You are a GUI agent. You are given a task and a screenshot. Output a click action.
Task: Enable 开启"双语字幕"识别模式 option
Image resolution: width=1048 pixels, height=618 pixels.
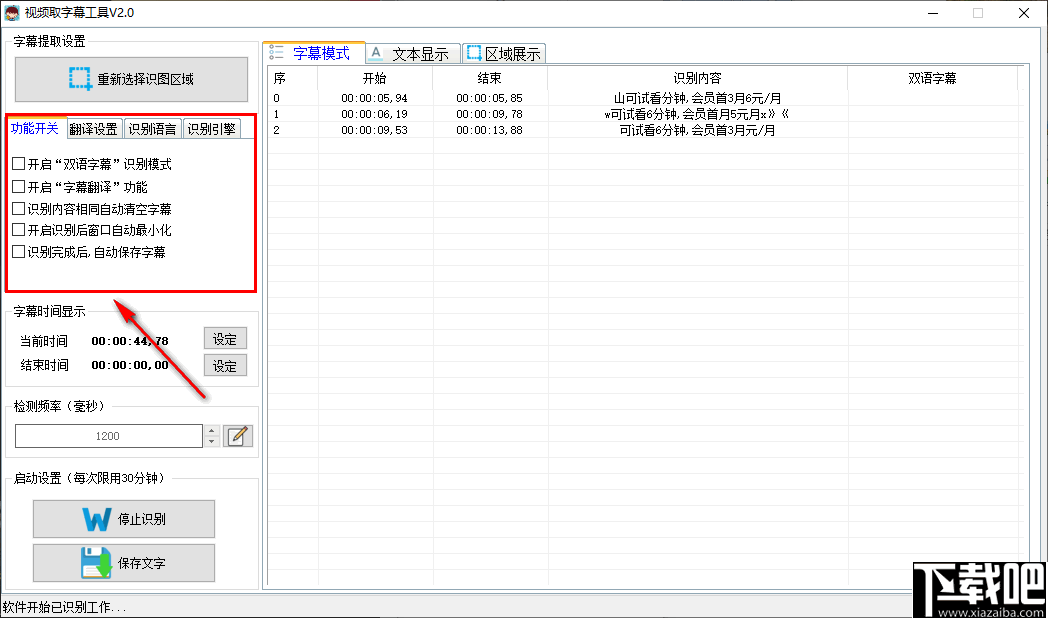(x=17, y=163)
